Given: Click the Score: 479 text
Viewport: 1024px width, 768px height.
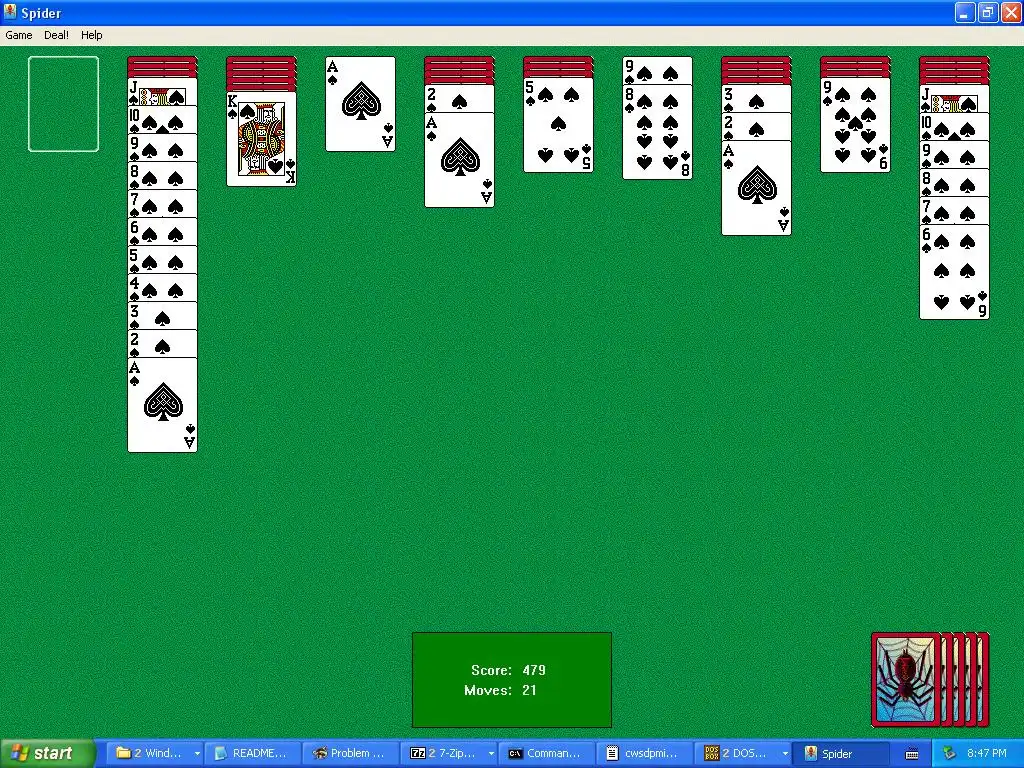Looking at the screenshot, I should pos(508,670).
